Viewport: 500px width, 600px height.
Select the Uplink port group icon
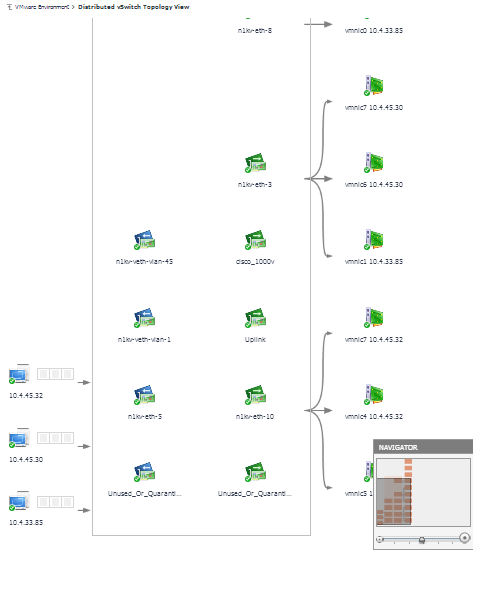coord(255,318)
